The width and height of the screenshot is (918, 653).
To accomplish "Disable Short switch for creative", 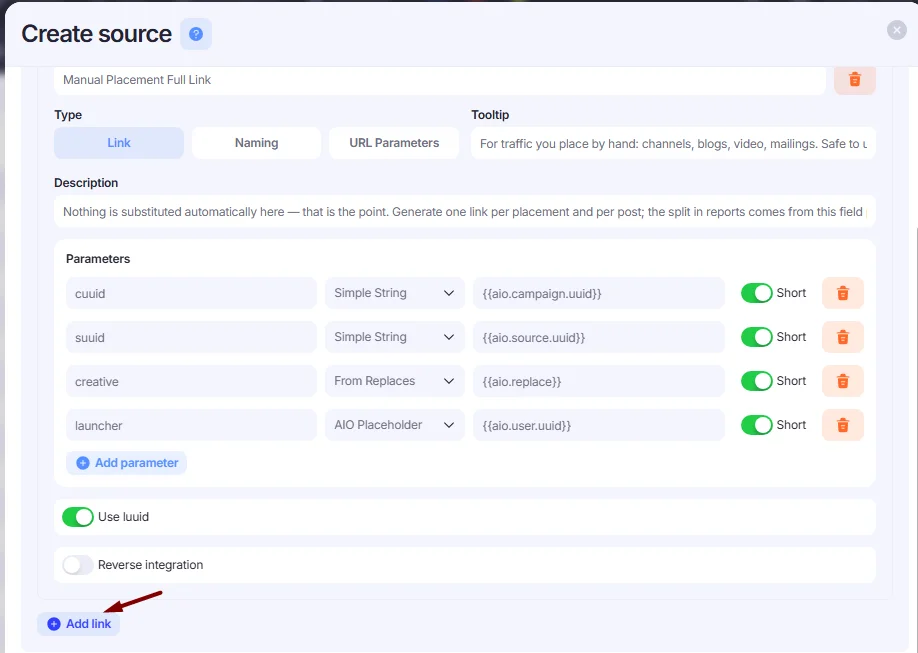I will [x=756, y=381].
